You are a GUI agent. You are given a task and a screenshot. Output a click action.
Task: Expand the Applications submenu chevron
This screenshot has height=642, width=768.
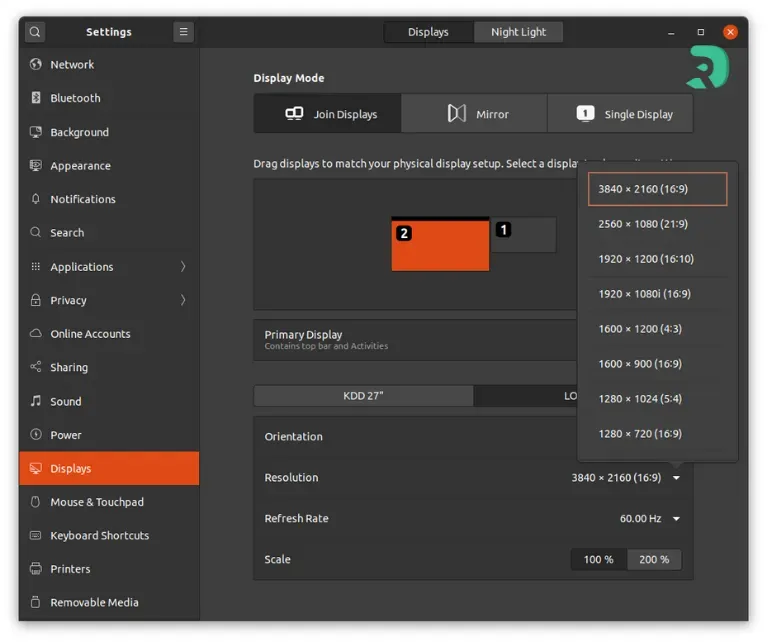(183, 267)
